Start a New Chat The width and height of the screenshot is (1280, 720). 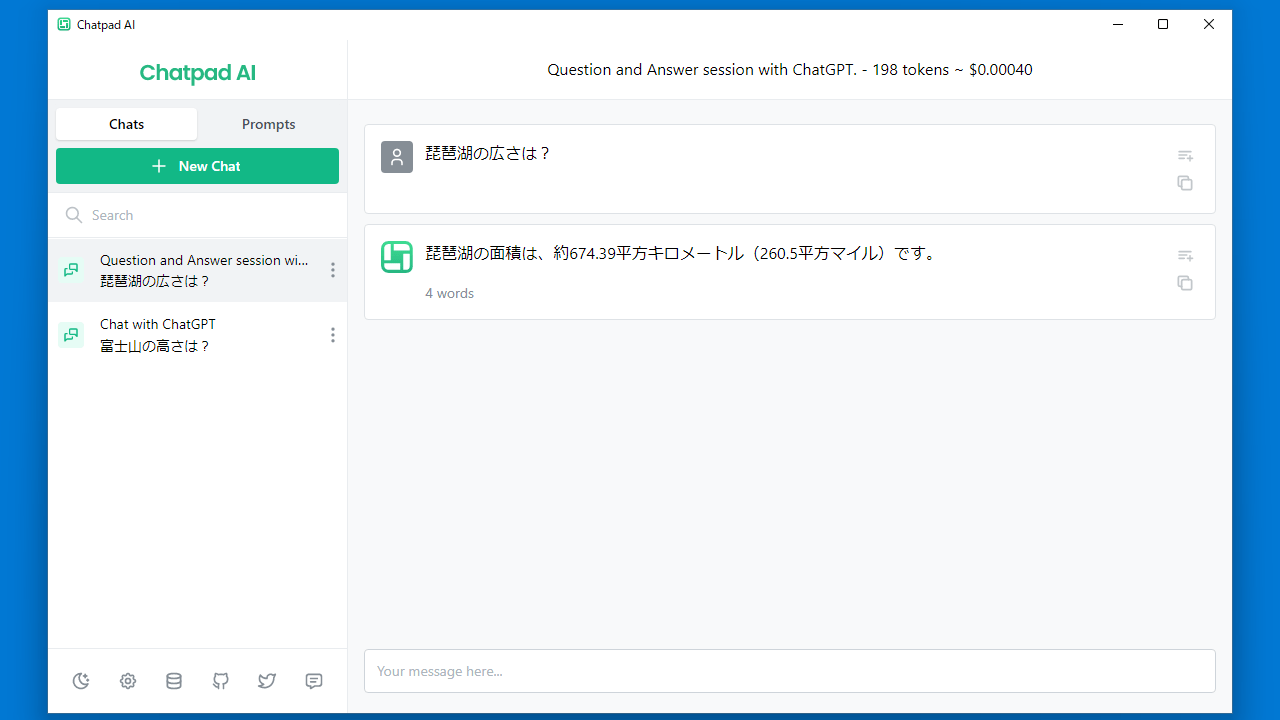(197, 166)
